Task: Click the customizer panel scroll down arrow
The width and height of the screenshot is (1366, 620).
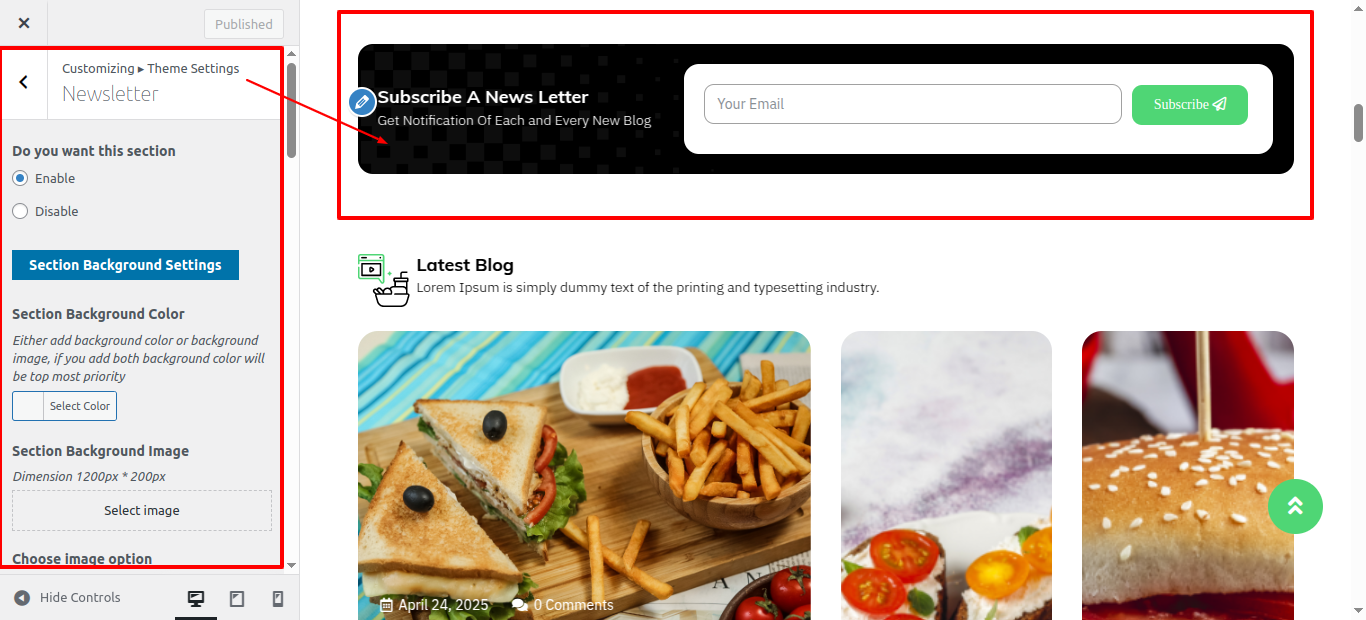Action: (x=291, y=565)
